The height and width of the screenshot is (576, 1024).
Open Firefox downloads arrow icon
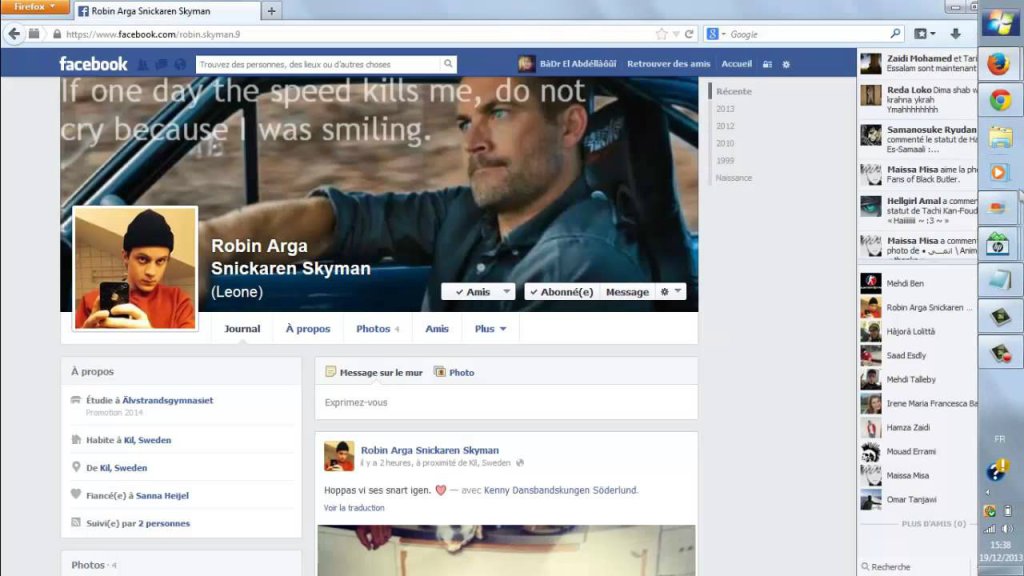tap(955, 34)
